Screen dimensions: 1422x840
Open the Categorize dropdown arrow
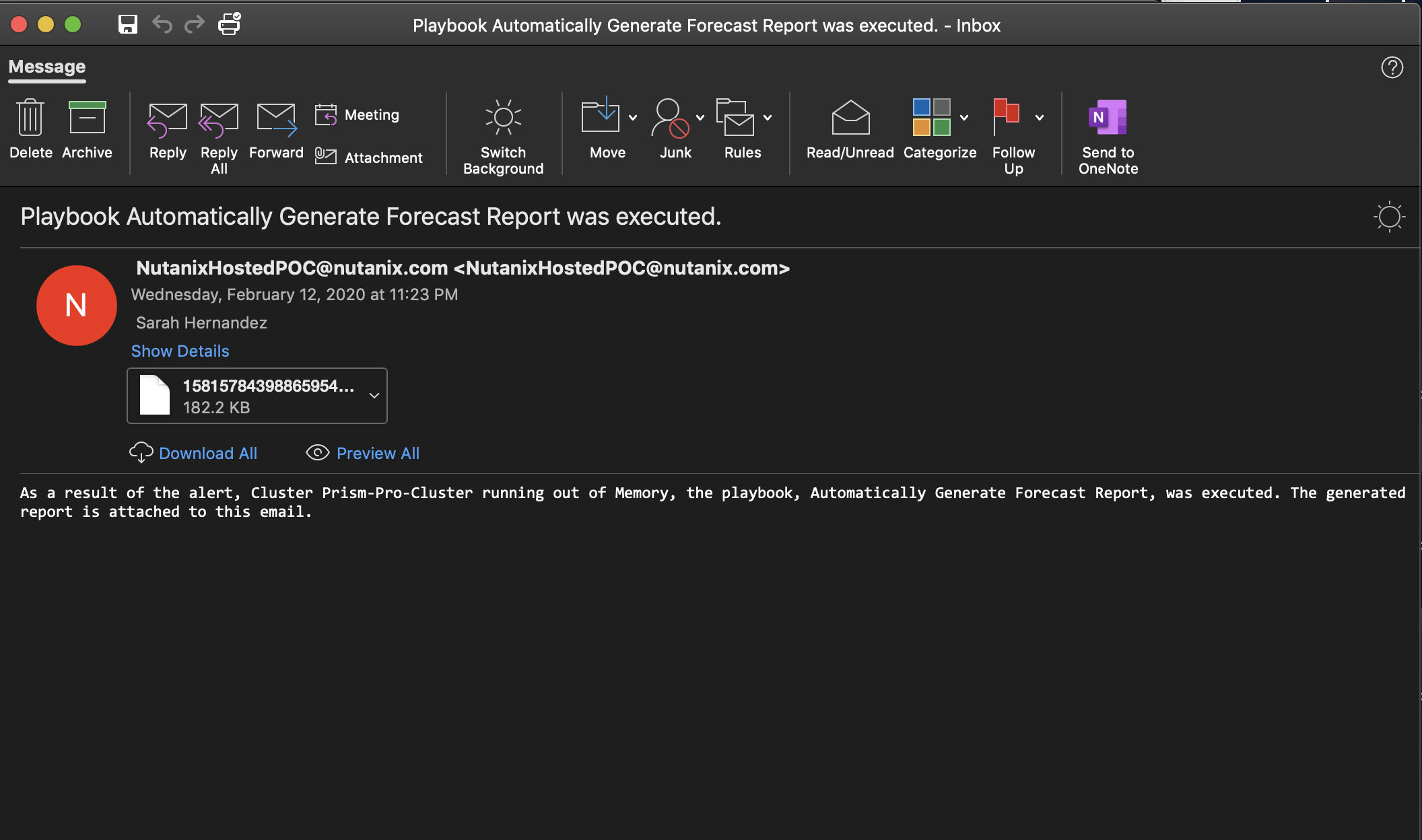[x=964, y=118]
